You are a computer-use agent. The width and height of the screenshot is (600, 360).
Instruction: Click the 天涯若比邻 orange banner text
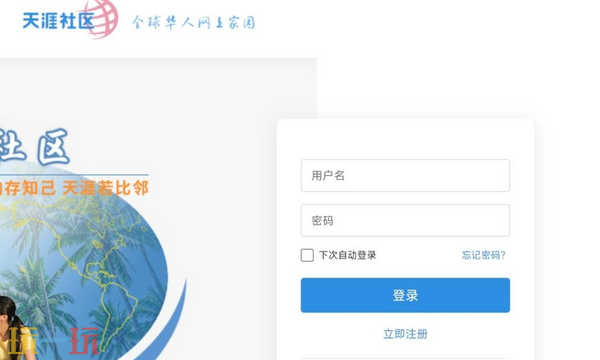[x=105, y=188]
